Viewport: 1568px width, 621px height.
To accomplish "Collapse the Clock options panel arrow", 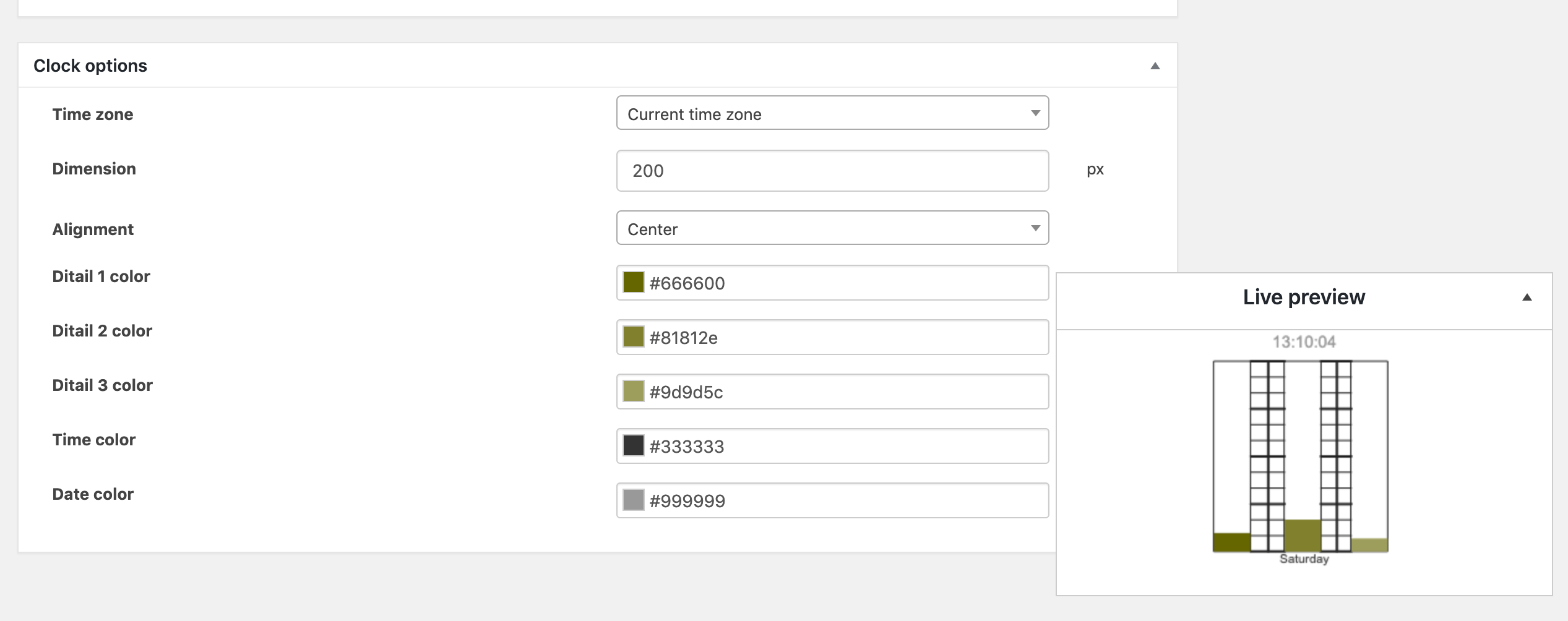I will point(1155,66).
